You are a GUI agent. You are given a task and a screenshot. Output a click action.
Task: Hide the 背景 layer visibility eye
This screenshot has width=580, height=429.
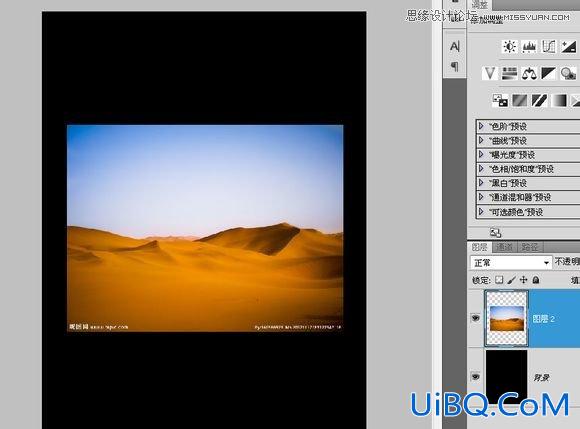476,376
